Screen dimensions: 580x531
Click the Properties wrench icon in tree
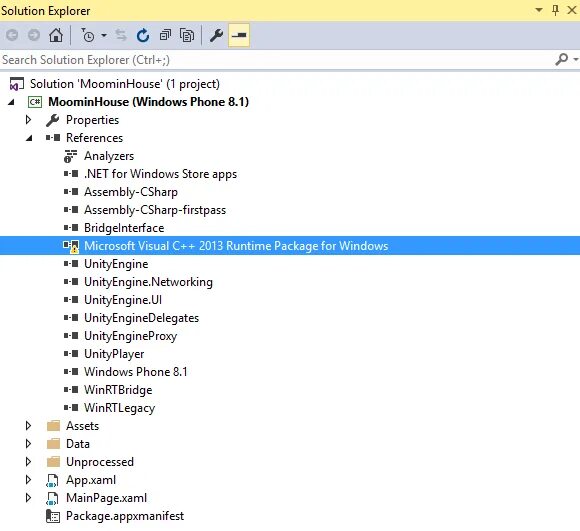tap(53, 120)
